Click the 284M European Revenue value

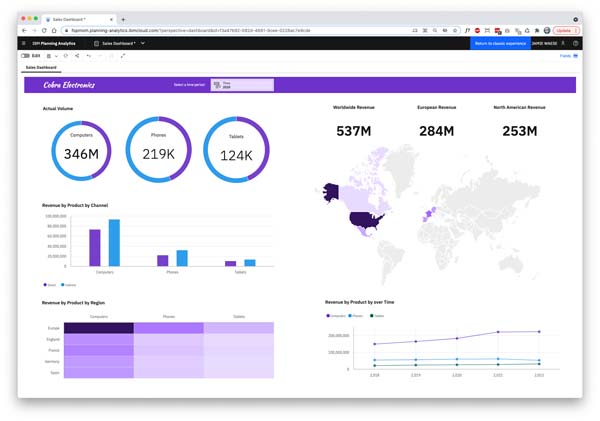pos(437,131)
